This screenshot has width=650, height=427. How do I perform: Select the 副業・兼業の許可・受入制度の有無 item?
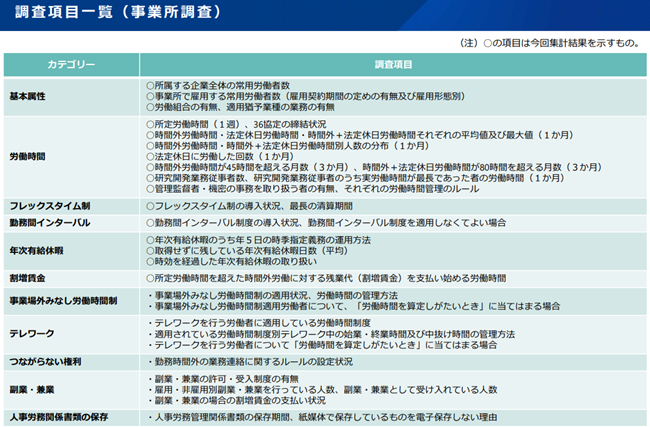tap(223, 377)
